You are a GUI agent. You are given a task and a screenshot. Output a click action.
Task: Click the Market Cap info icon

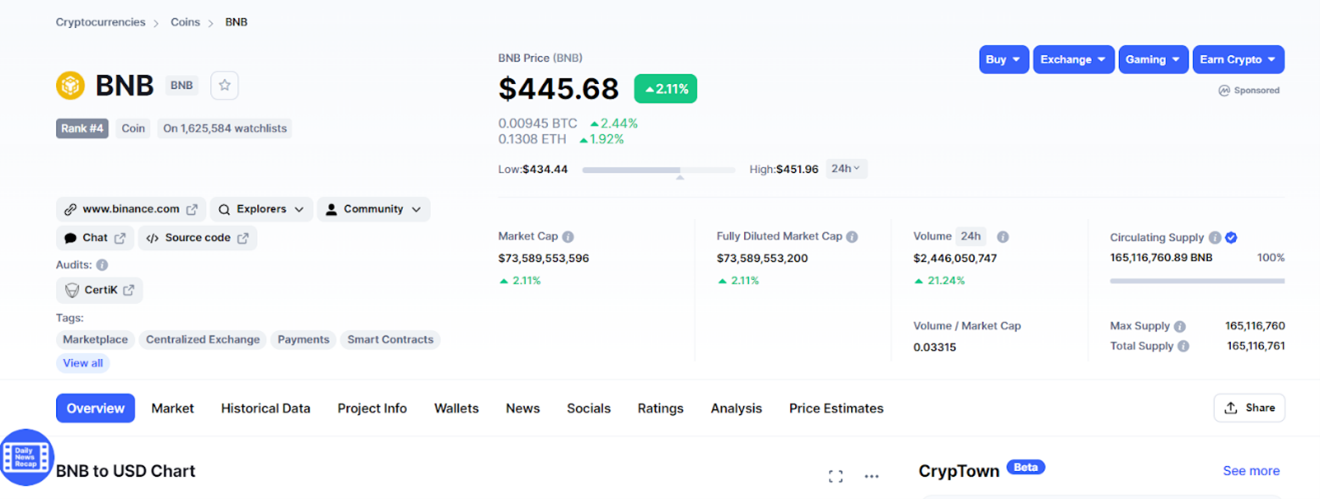pos(568,237)
